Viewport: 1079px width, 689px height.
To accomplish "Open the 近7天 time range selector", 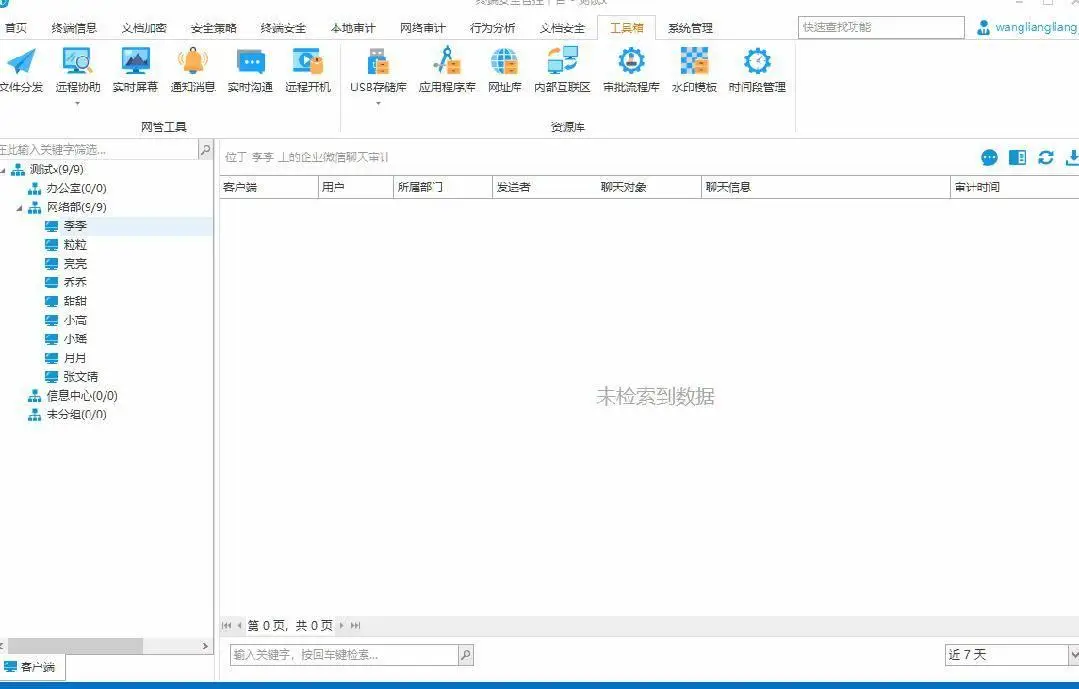I will click(x=1008, y=654).
